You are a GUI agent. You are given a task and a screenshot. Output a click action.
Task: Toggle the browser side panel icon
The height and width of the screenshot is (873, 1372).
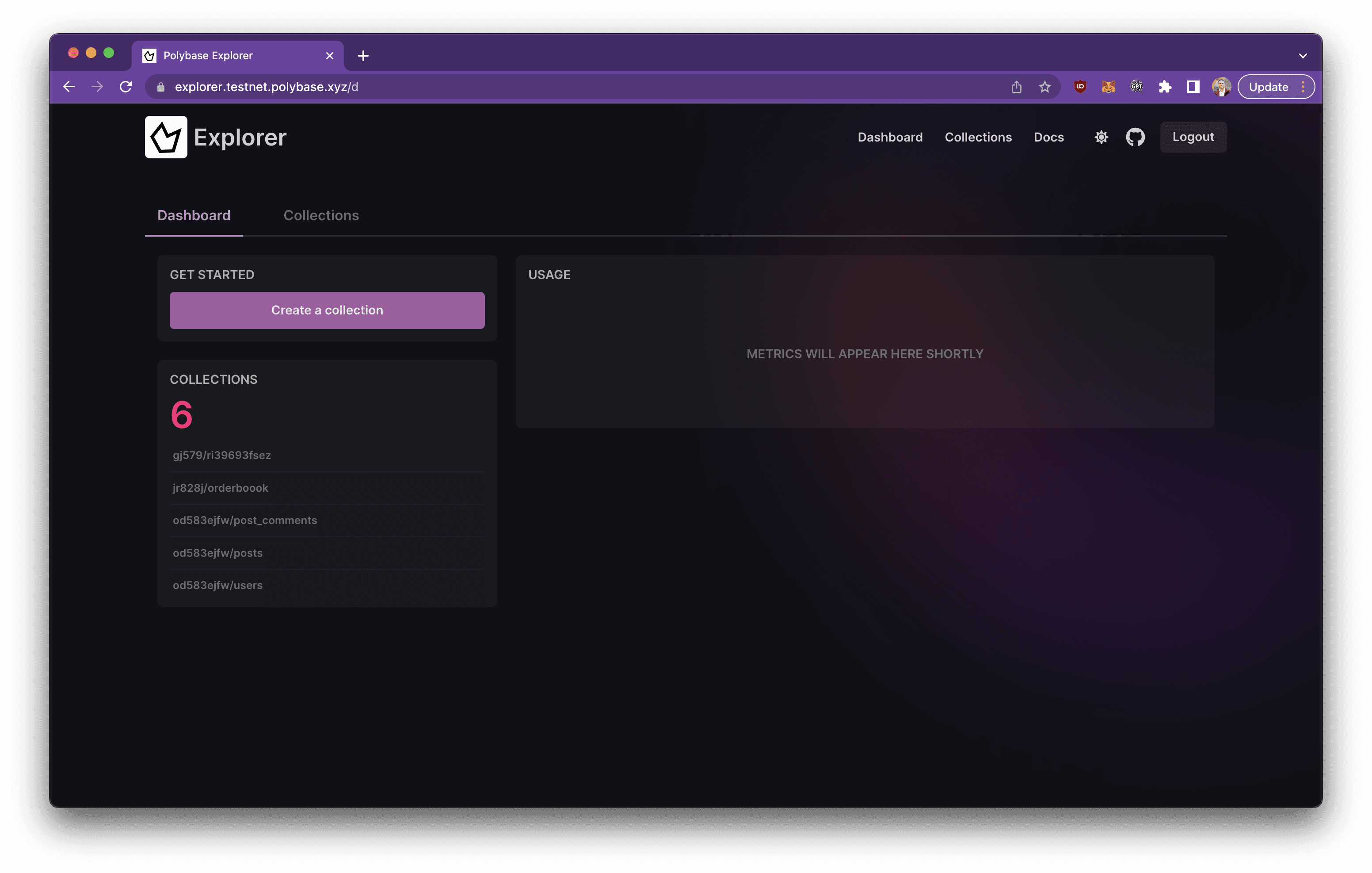pos(1193,87)
